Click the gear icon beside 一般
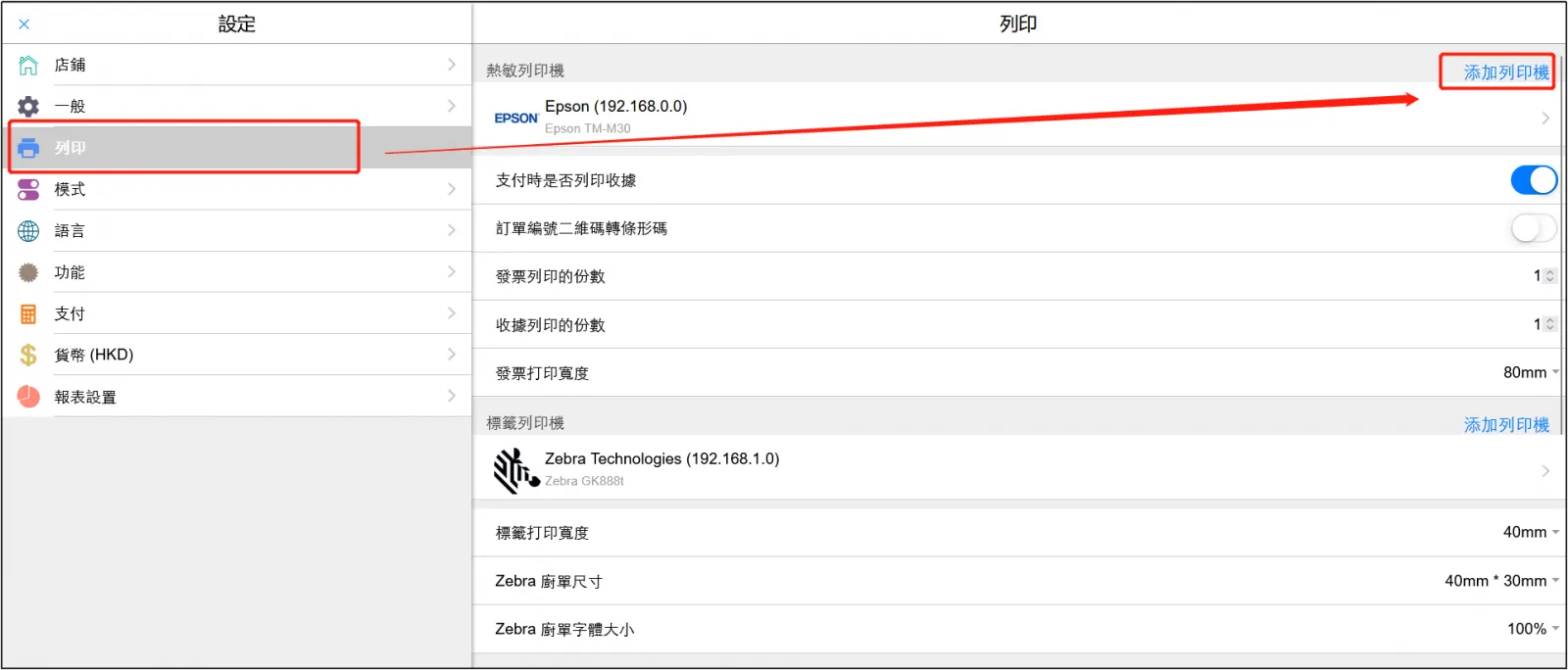The image size is (1568, 670). point(28,107)
